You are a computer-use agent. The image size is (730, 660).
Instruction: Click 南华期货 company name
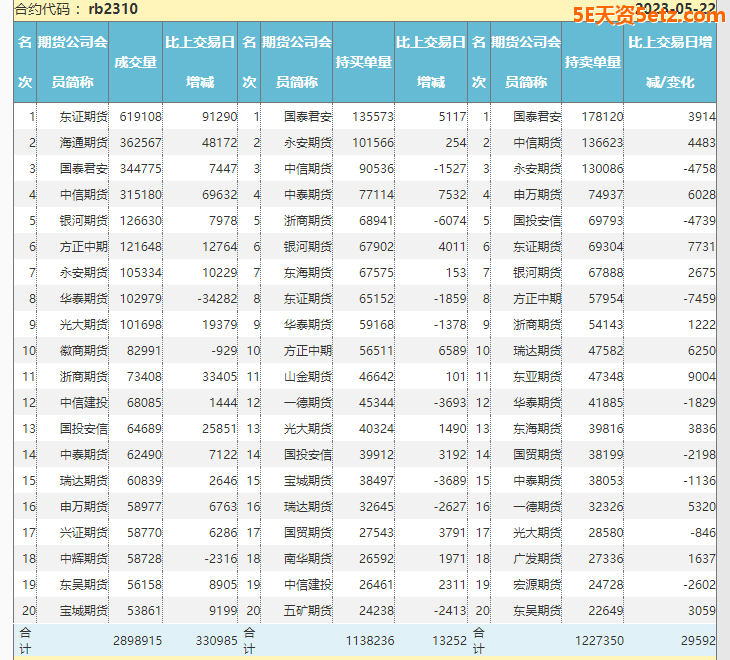308,559
